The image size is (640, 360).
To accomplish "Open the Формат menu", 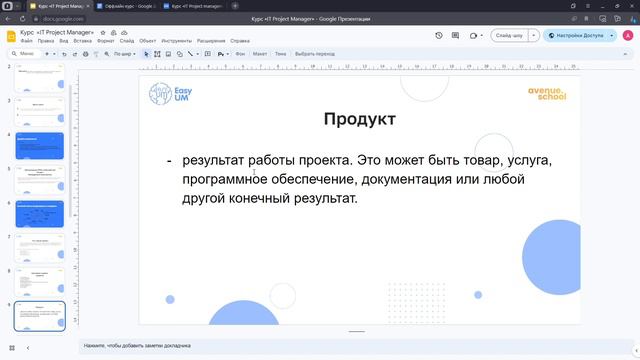I will click(106, 41).
